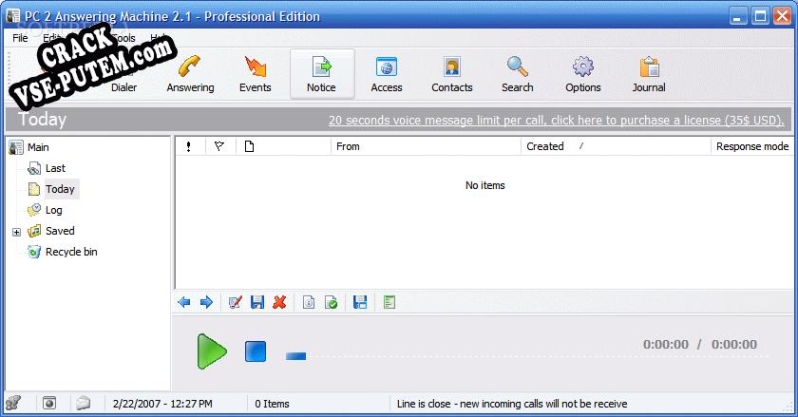Open the Access toolbar button
The image size is (798, 417).
(x=386, y=74)
